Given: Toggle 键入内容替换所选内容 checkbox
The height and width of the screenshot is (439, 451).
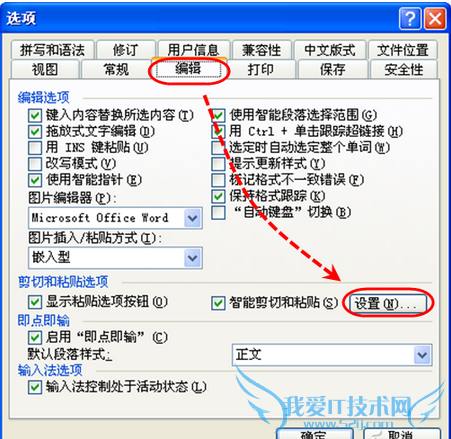Looking at the screenshot, I should [35, 115].
